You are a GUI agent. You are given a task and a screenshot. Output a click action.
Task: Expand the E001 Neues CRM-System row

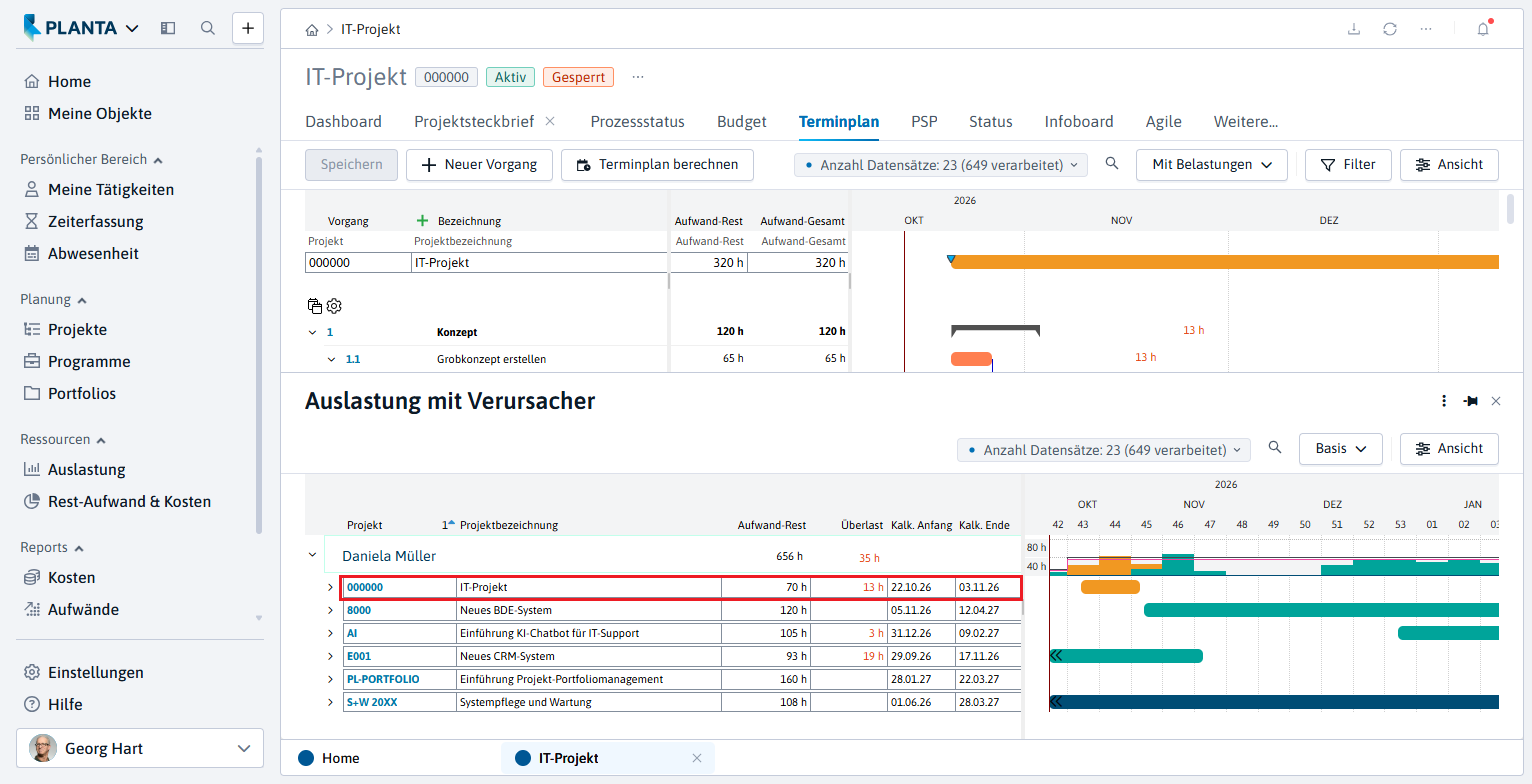[x=330, y=656]
